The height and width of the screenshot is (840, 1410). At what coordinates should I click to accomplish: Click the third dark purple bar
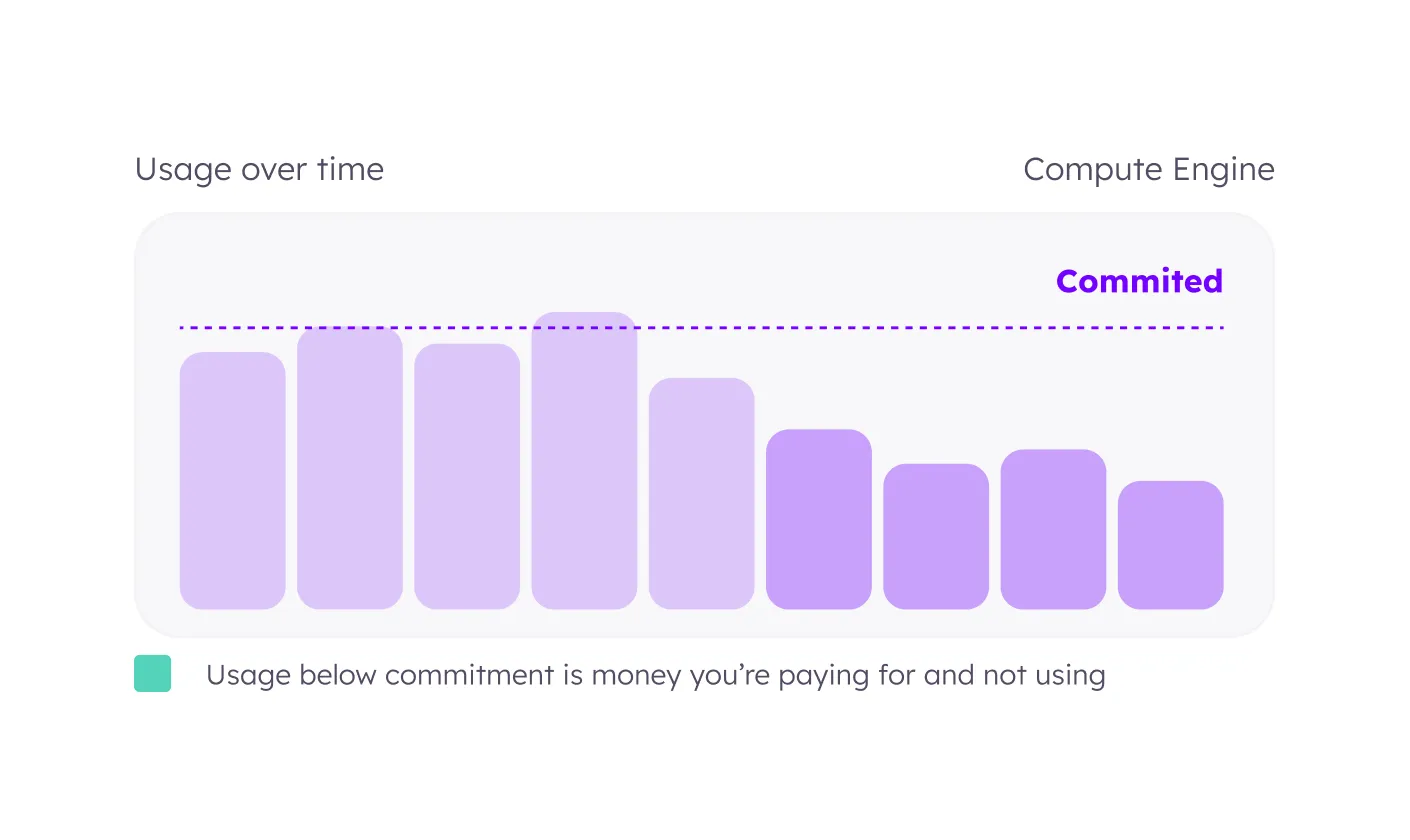click(1053, 530)
